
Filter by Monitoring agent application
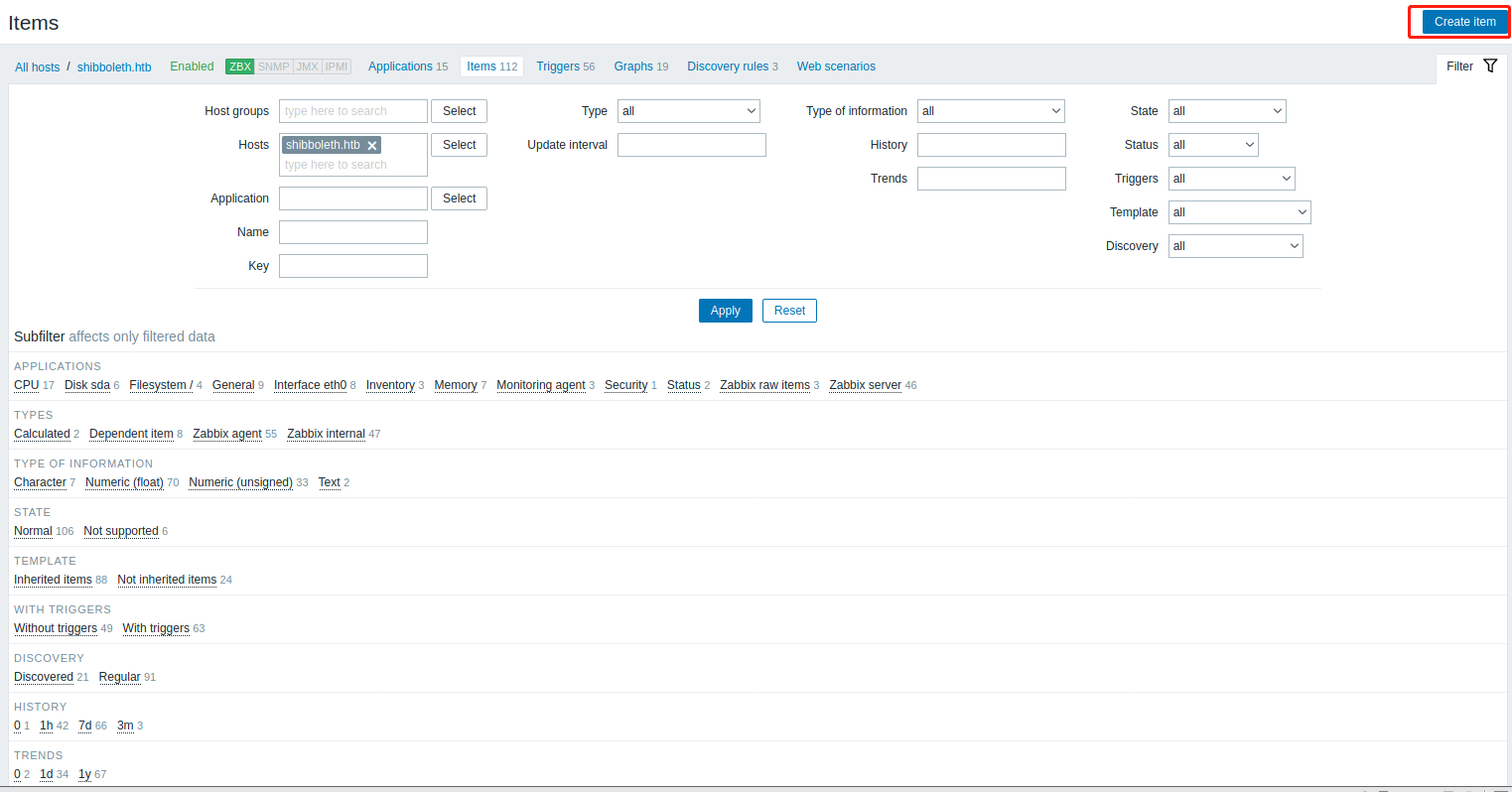coord(541,385)
